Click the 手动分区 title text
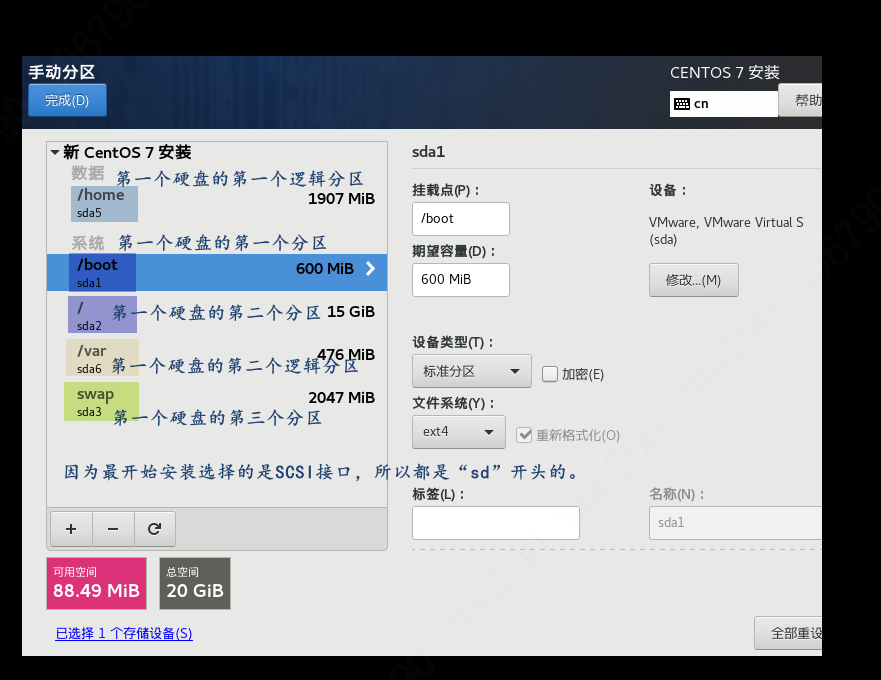The image size is (881, 680). (x=62, y=72)
